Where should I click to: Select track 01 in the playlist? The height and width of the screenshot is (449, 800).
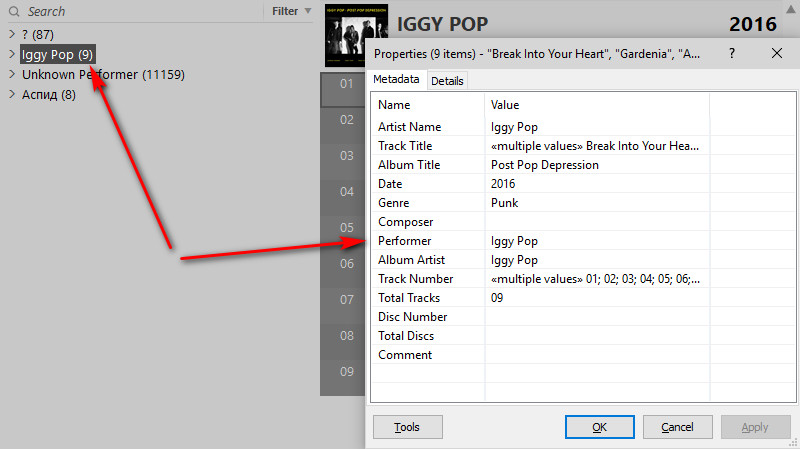click(346, 84)
